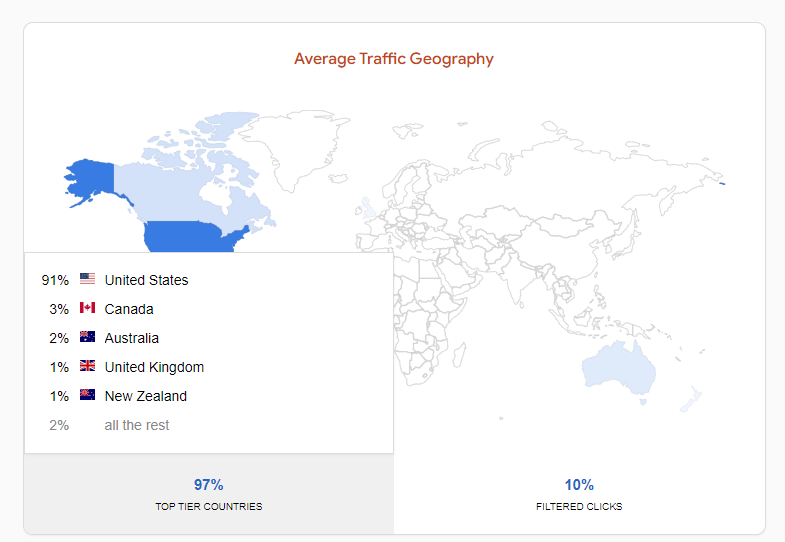Click the dark blue mainland United States
This screenshot has height=542, width=785.
(x=193, y=237)
